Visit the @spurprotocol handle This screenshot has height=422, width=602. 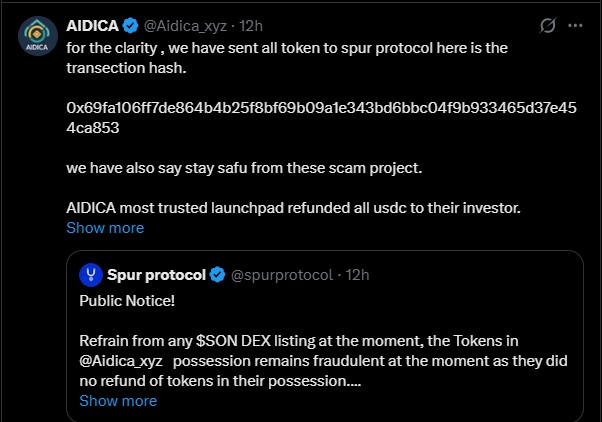(x=283, y=274)
